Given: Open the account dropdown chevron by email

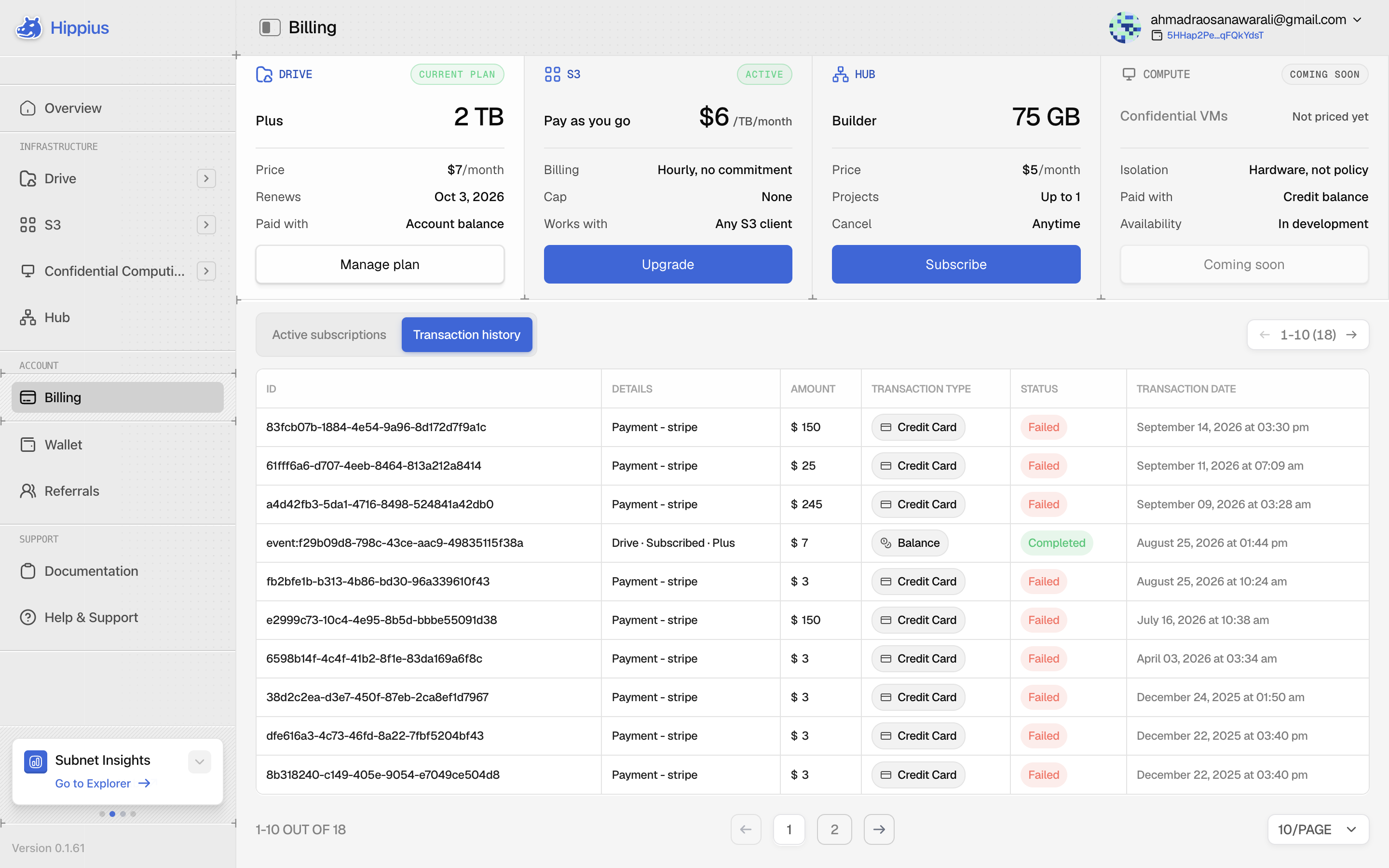Looking at the screenshot, I should pos(1358,19).
